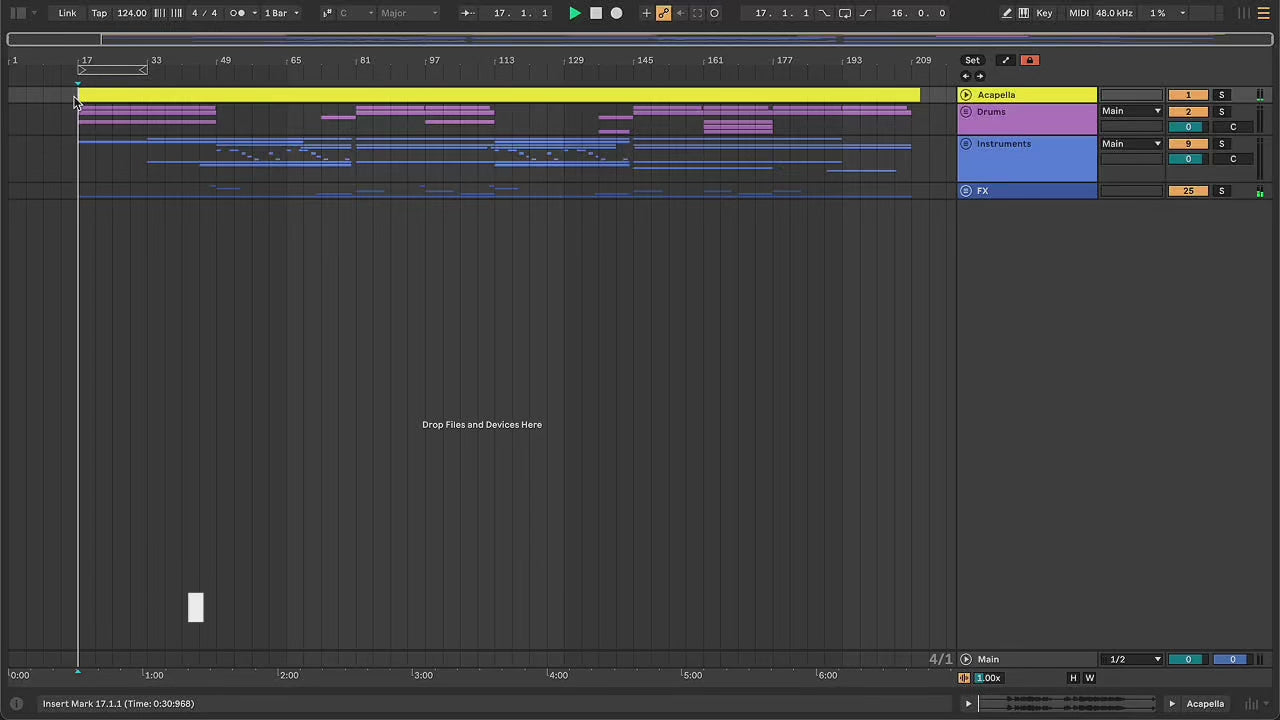Solo the Acapella track

pos(1221,95)
